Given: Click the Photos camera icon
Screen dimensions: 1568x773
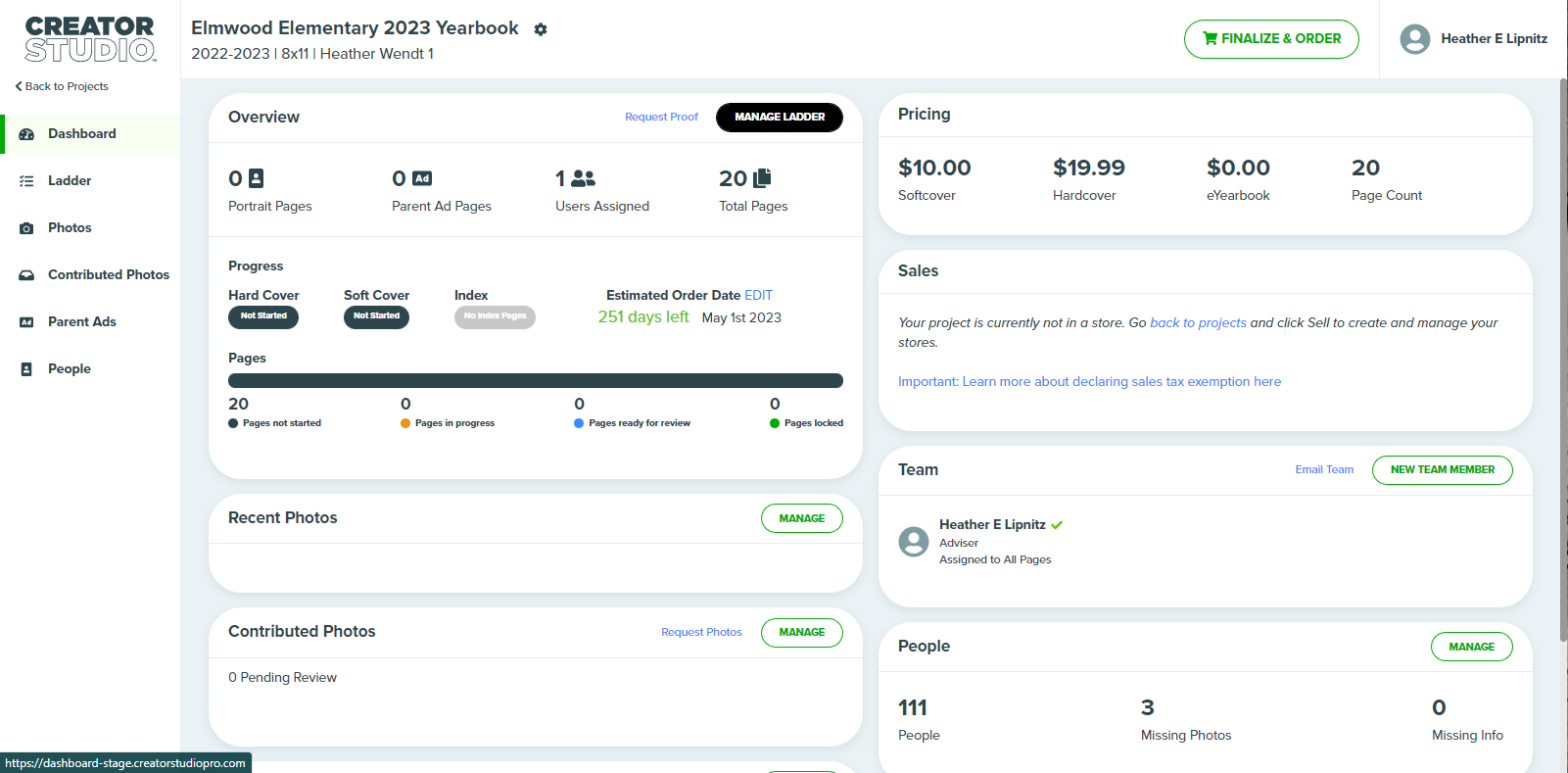Looking at the screenshot, I should 26,228.
